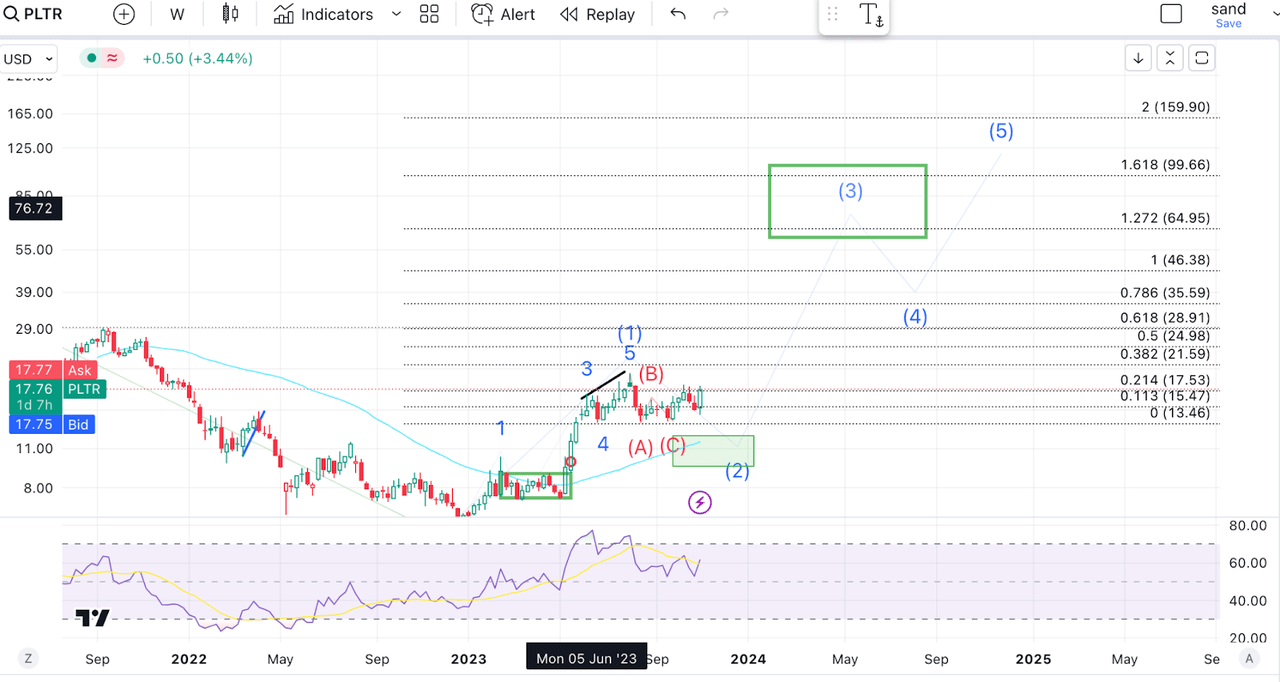The image size is (1280, 682).
Task: Toggle the green market status dot
Action: pyautogui.click(x=90, y=59)
